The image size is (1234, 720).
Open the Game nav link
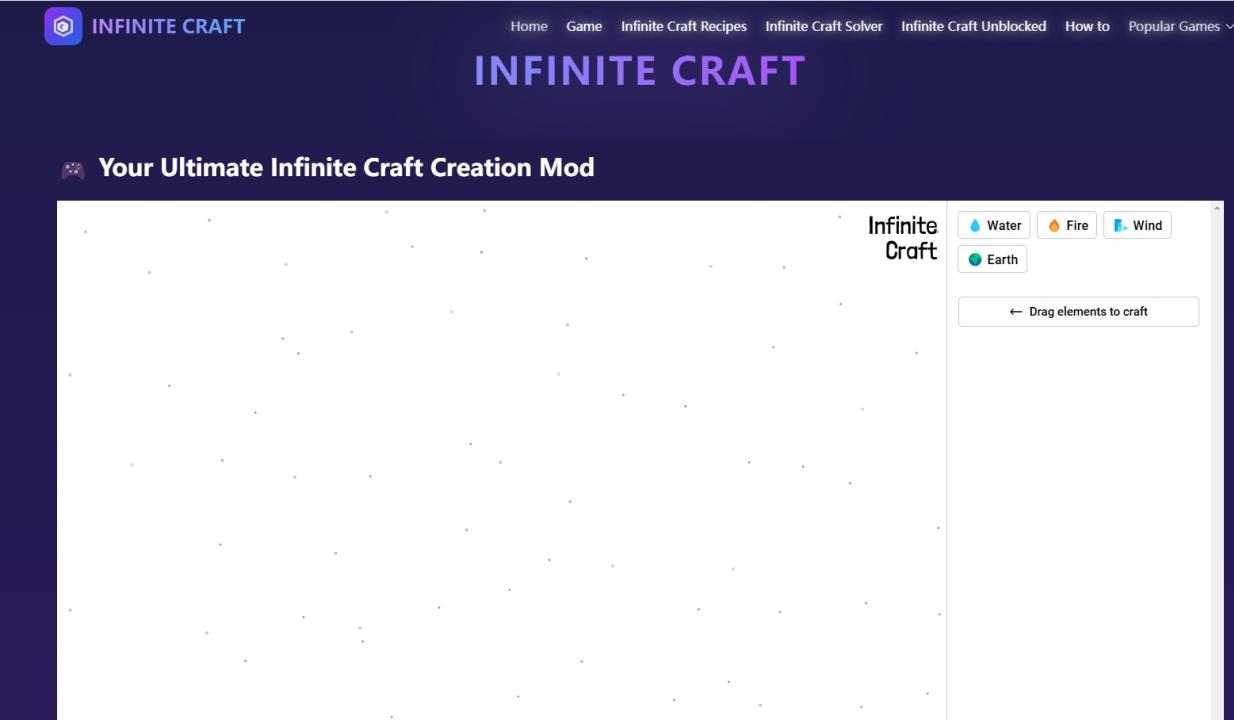(x=584, y=26)
